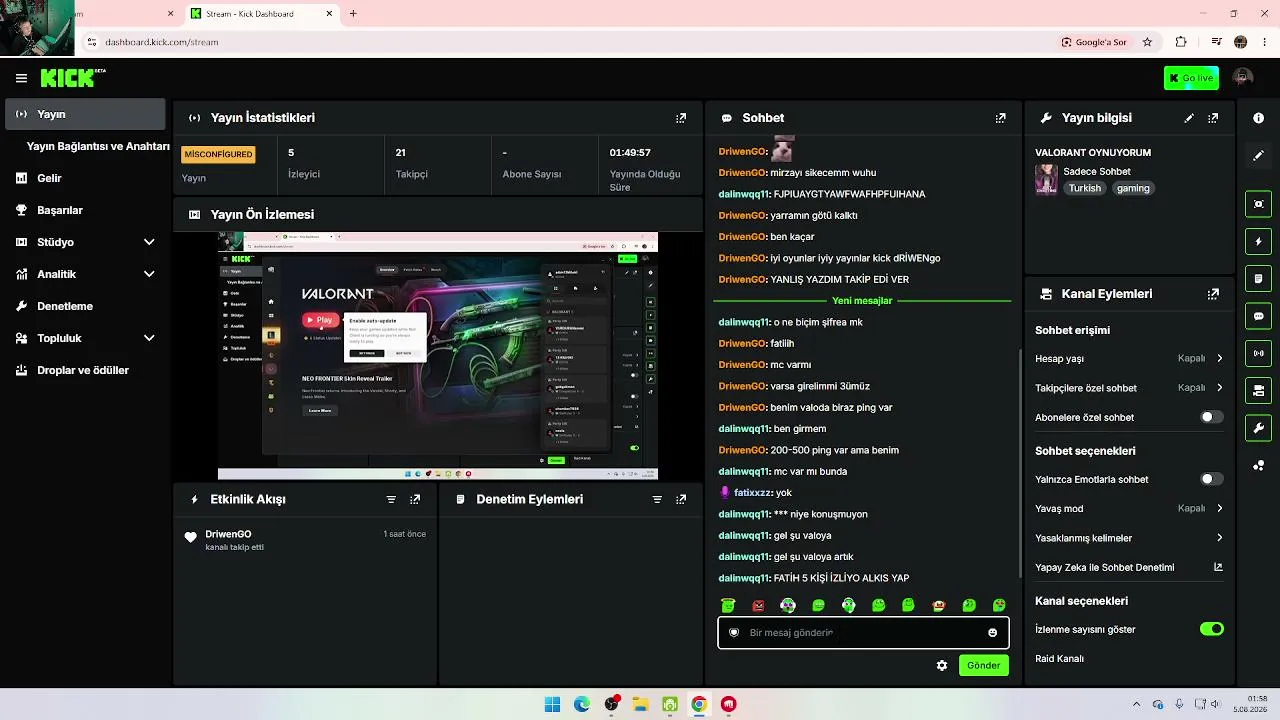
Task: Open Denetleme in the sidebar
Action: (x=85, y=306)
